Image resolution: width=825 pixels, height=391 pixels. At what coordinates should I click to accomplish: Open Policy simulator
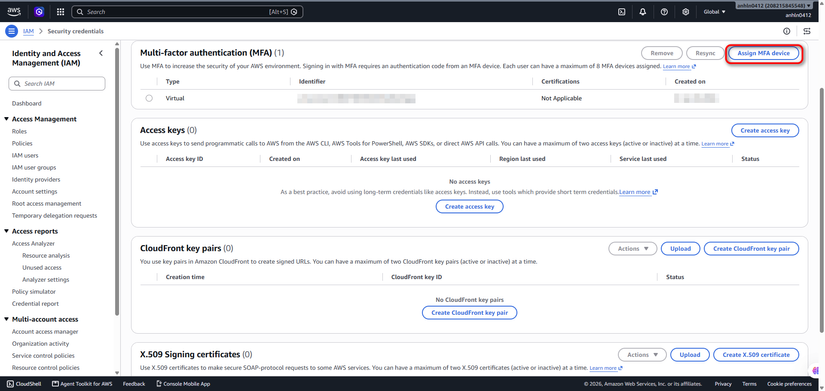34,292
